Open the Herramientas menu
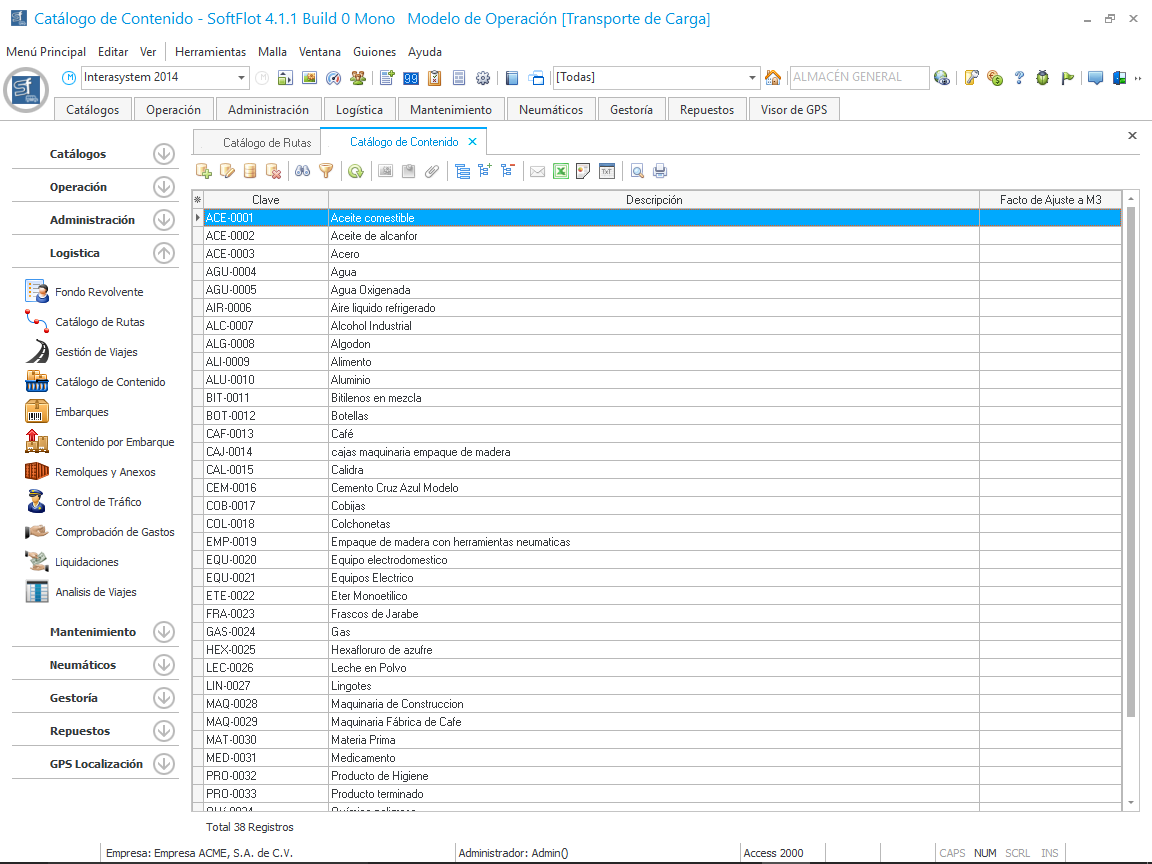 (x=210, y=52)
